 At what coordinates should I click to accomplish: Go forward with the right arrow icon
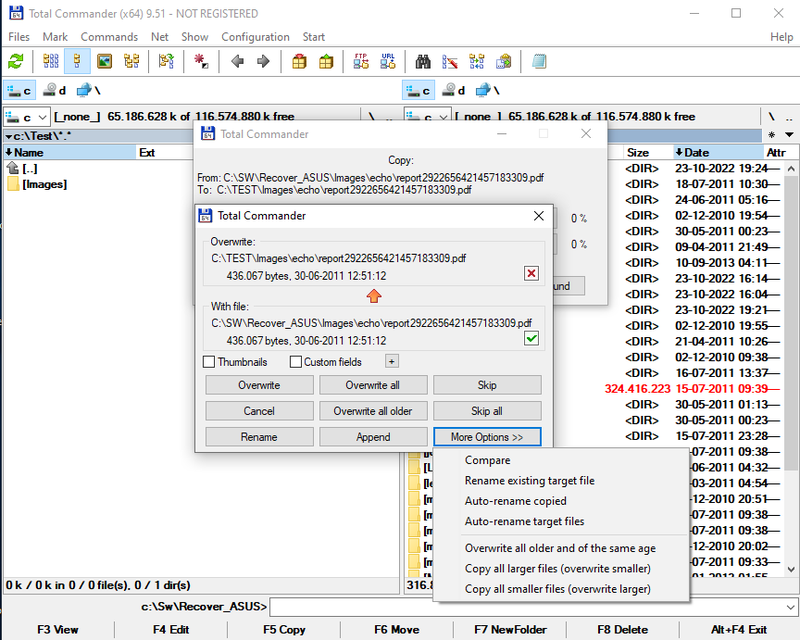(263, 62)
